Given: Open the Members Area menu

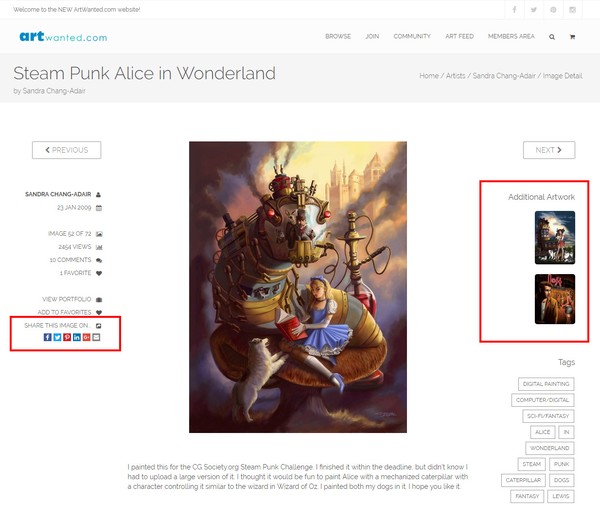Looking at the screenshot, I should pyautogui.click(x=511, y=36).
